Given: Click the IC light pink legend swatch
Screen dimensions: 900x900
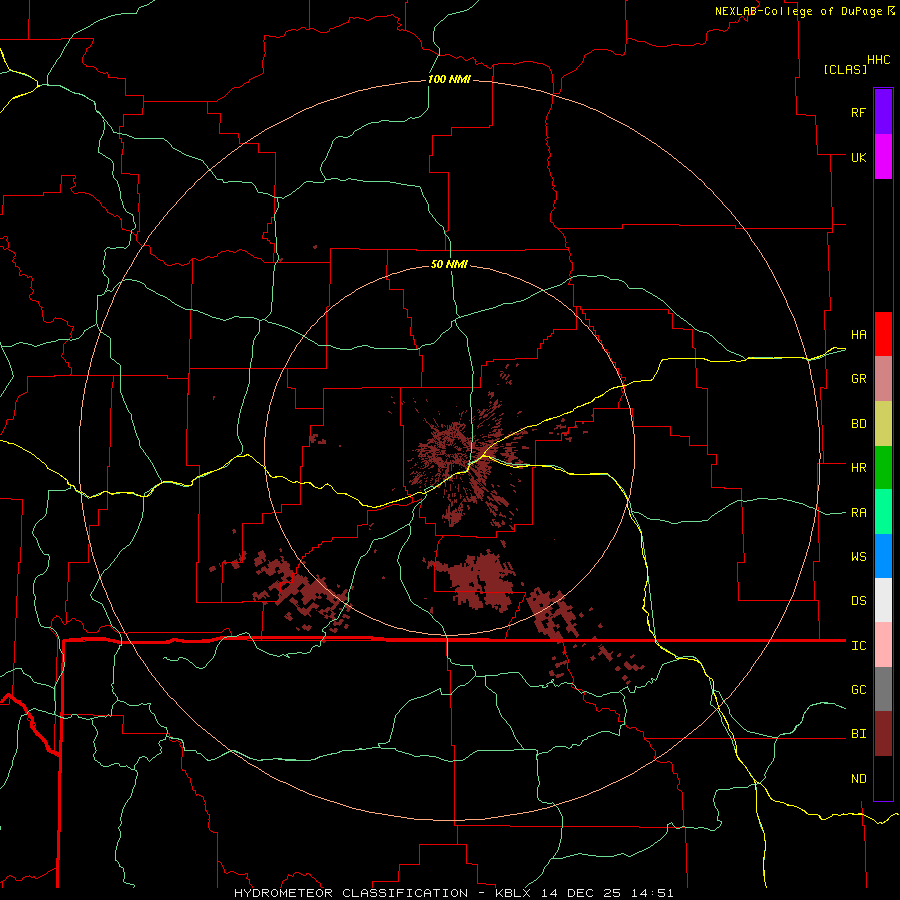Looking at the screenshot, I should click(x=883, y=645).
